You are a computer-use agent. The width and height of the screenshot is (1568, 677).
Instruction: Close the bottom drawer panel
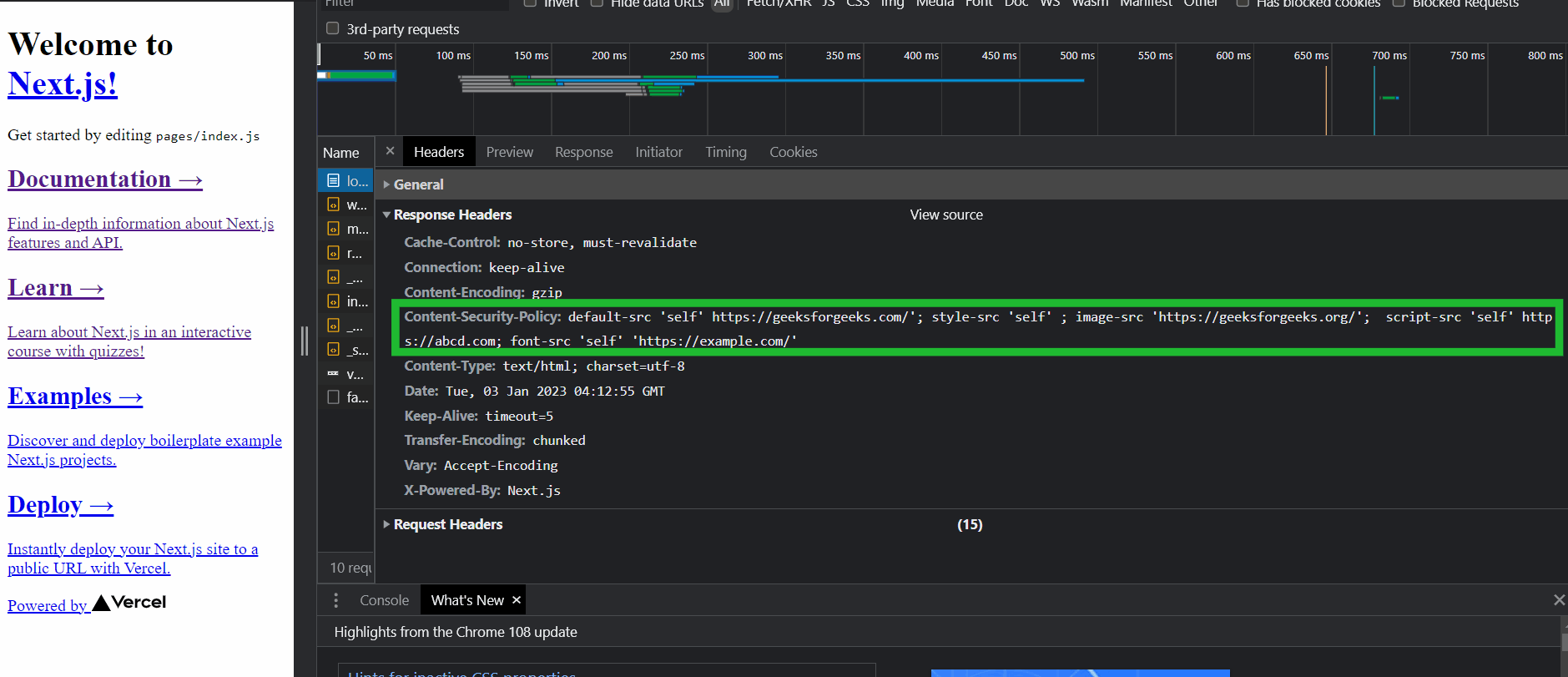pyautogui.click(x=1558, y=600)
